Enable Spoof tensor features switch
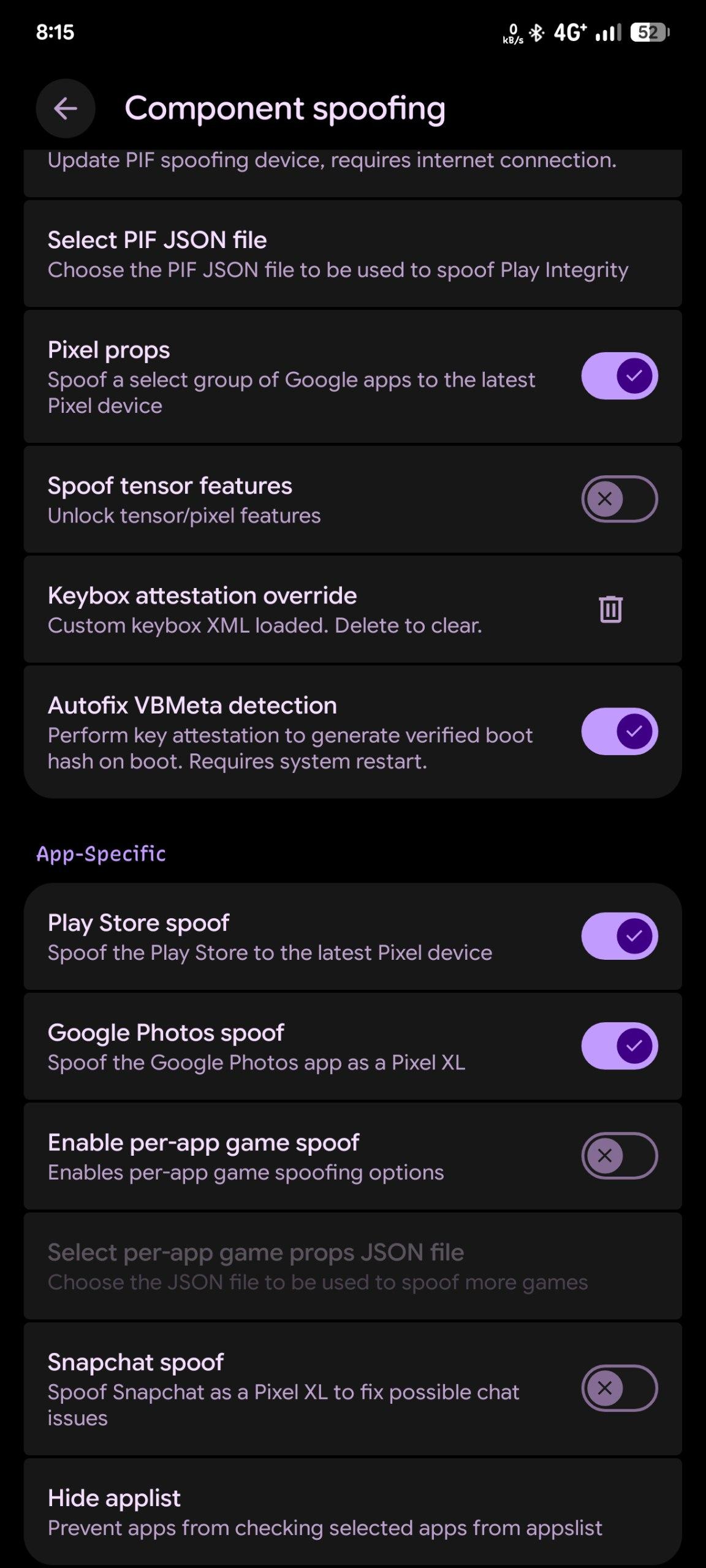Viewport: 706px width, 1568px height. point(619,499)
